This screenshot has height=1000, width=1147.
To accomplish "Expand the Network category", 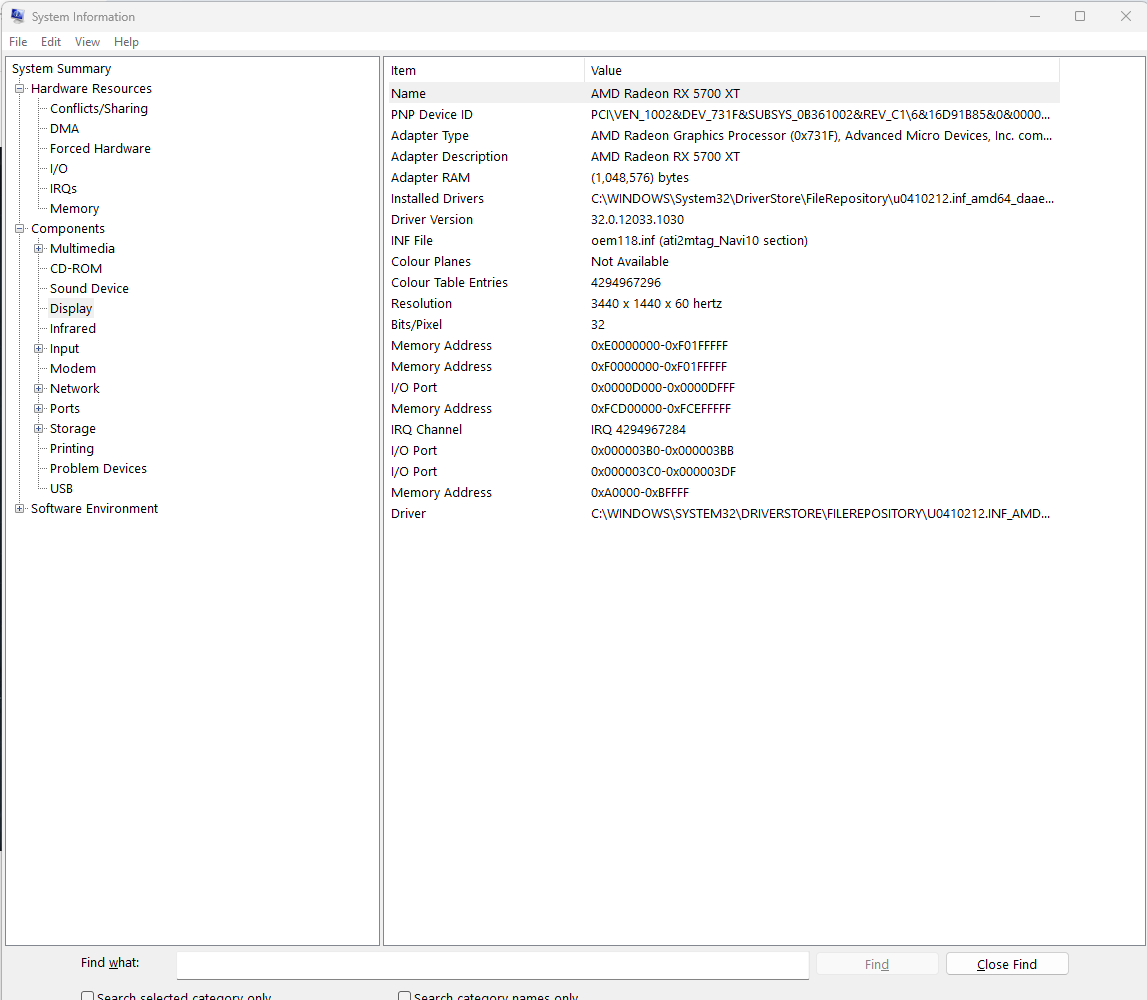I will (x=39, y=389).
